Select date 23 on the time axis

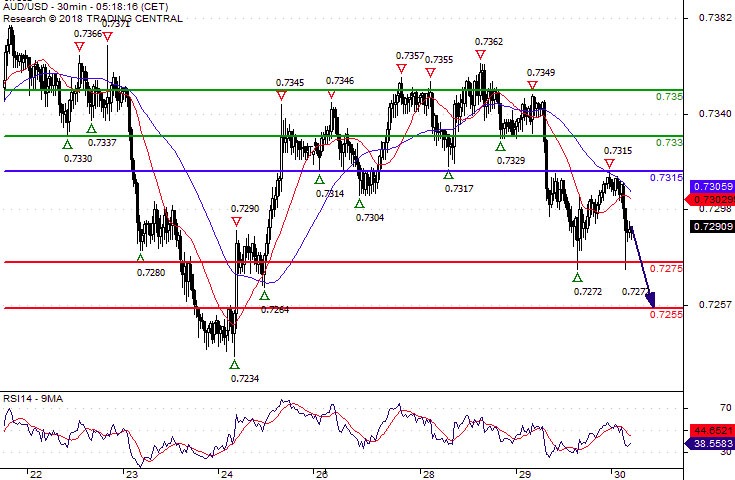tap(132, 474)
